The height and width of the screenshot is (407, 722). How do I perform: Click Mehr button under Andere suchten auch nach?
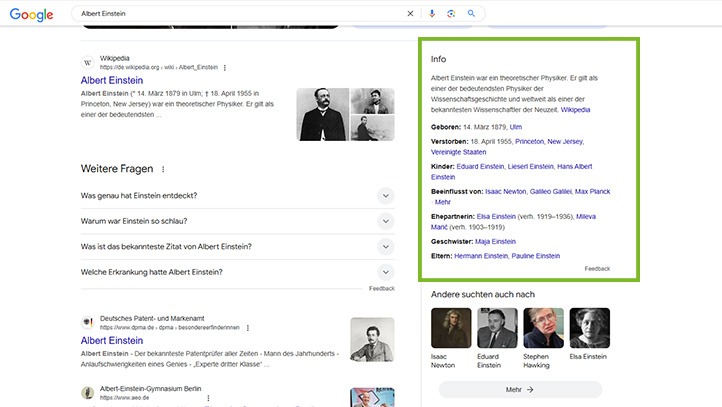point(520,390)
